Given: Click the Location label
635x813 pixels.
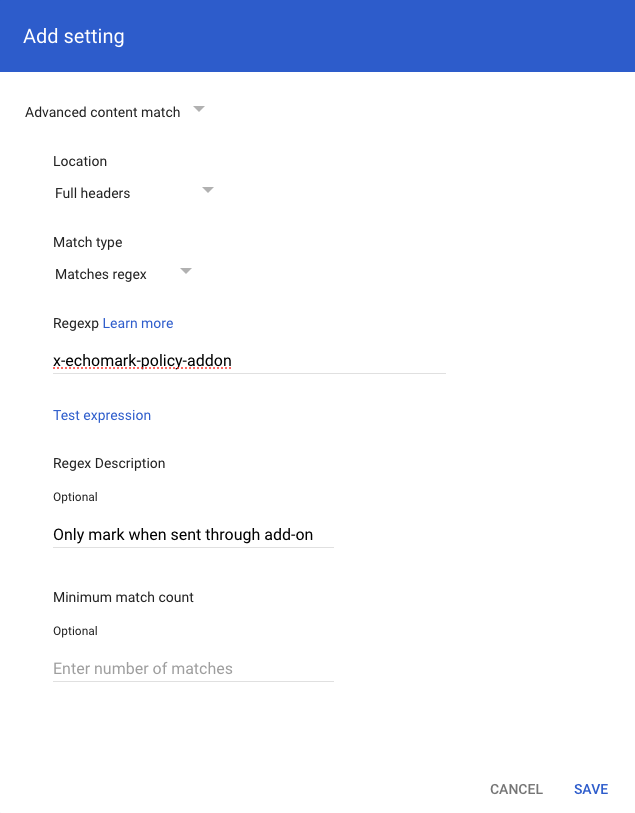Looking at the screenshot, I should 80,161.
